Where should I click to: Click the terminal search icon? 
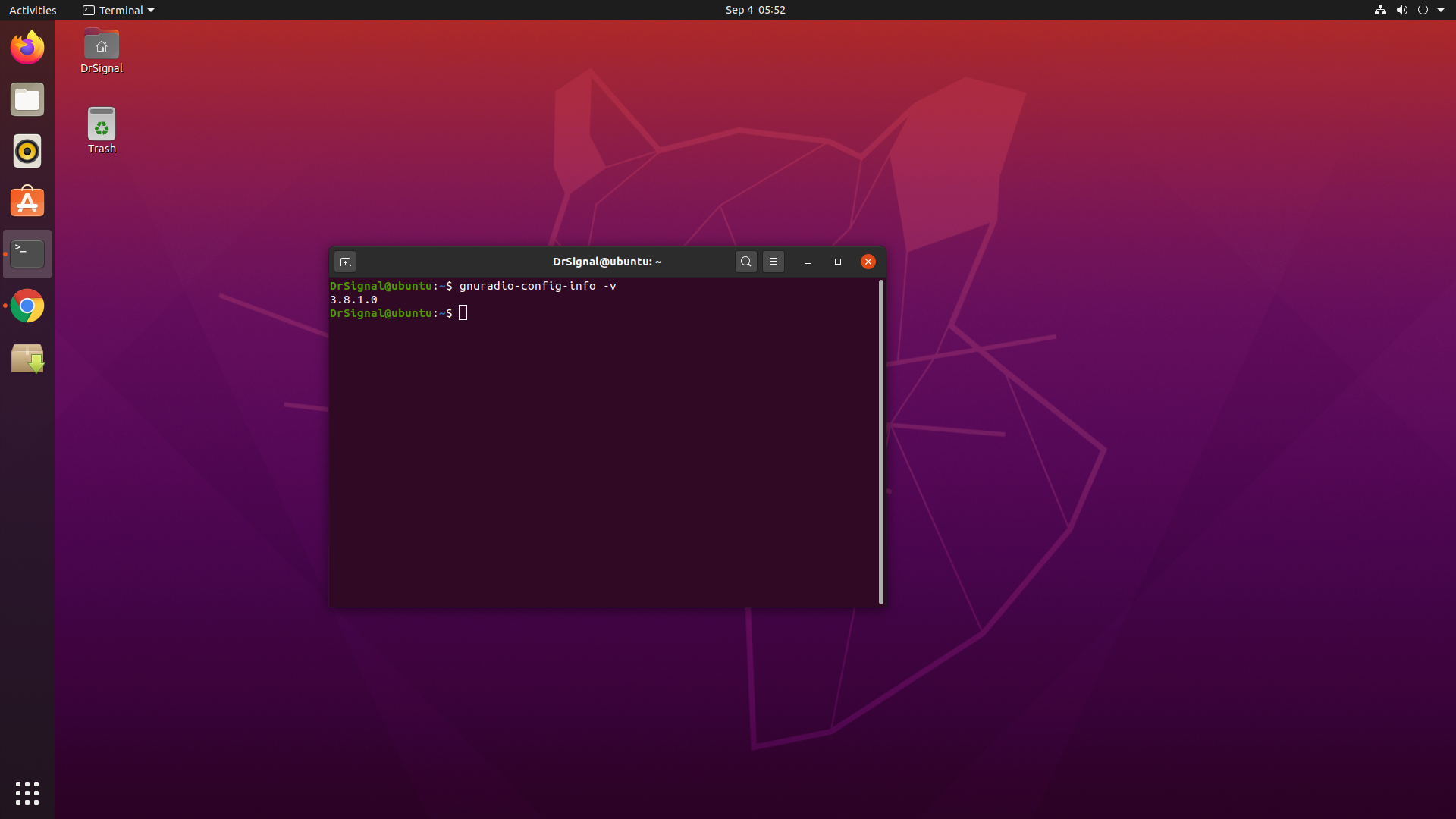point(746,262)
